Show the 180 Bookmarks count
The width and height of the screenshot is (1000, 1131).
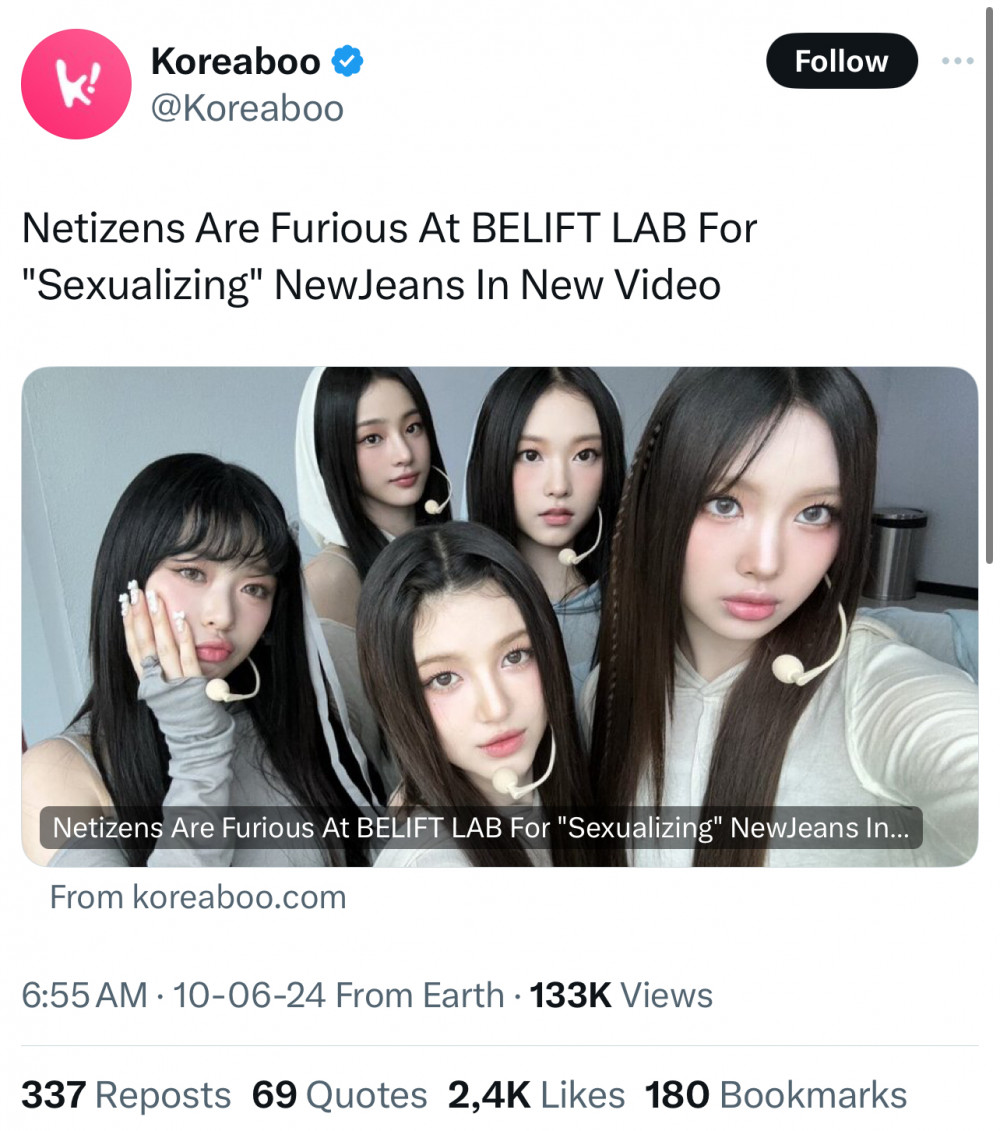point(776,1095)
